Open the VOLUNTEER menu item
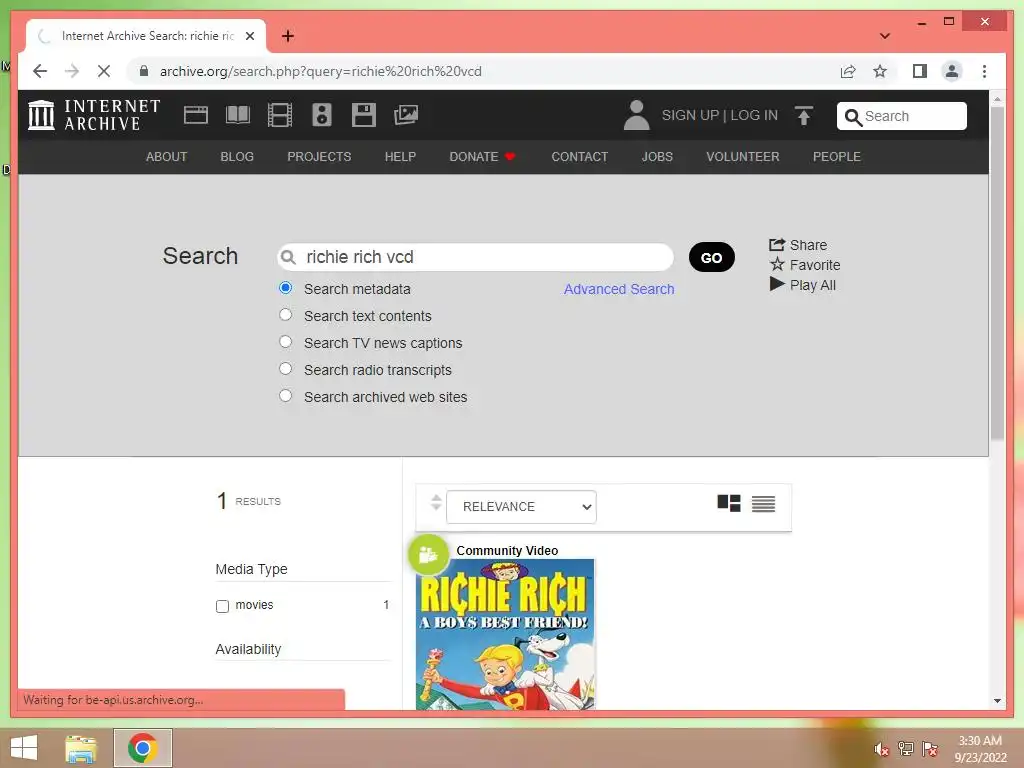 click(743, 157)
